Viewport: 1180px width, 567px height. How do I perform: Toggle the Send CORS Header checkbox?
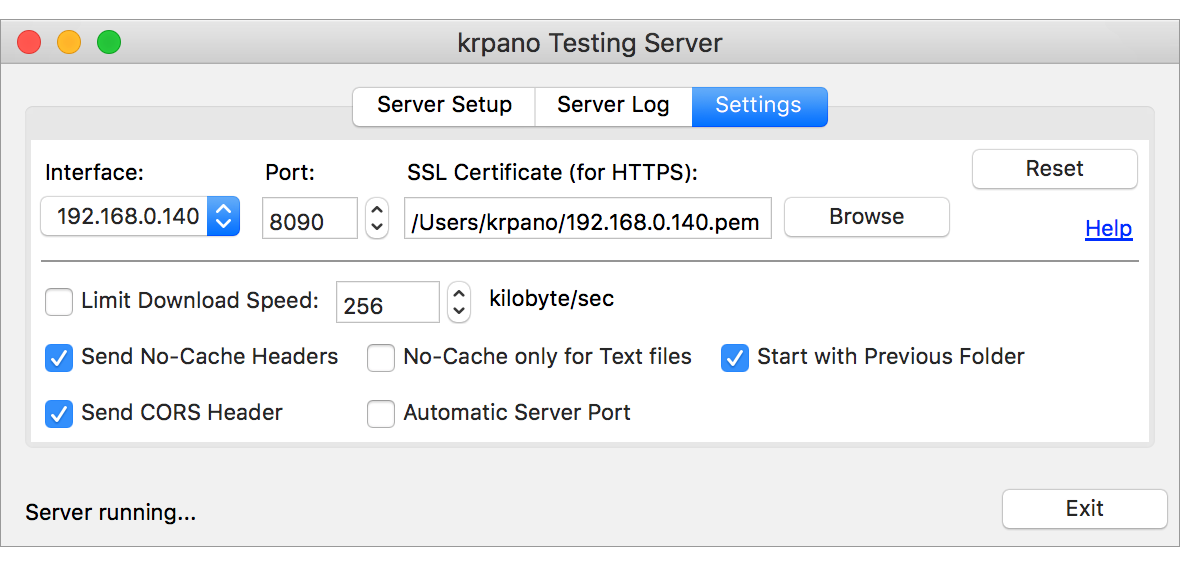tap(59, 413)
